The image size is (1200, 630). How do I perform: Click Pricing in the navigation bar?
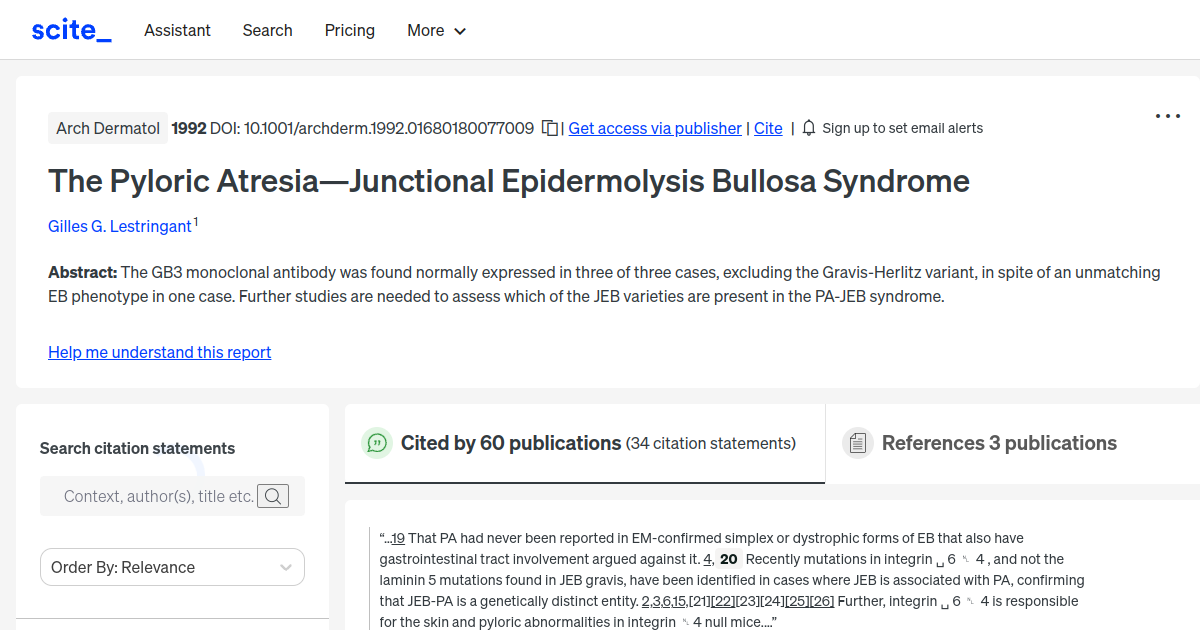[x=349, y=30]
